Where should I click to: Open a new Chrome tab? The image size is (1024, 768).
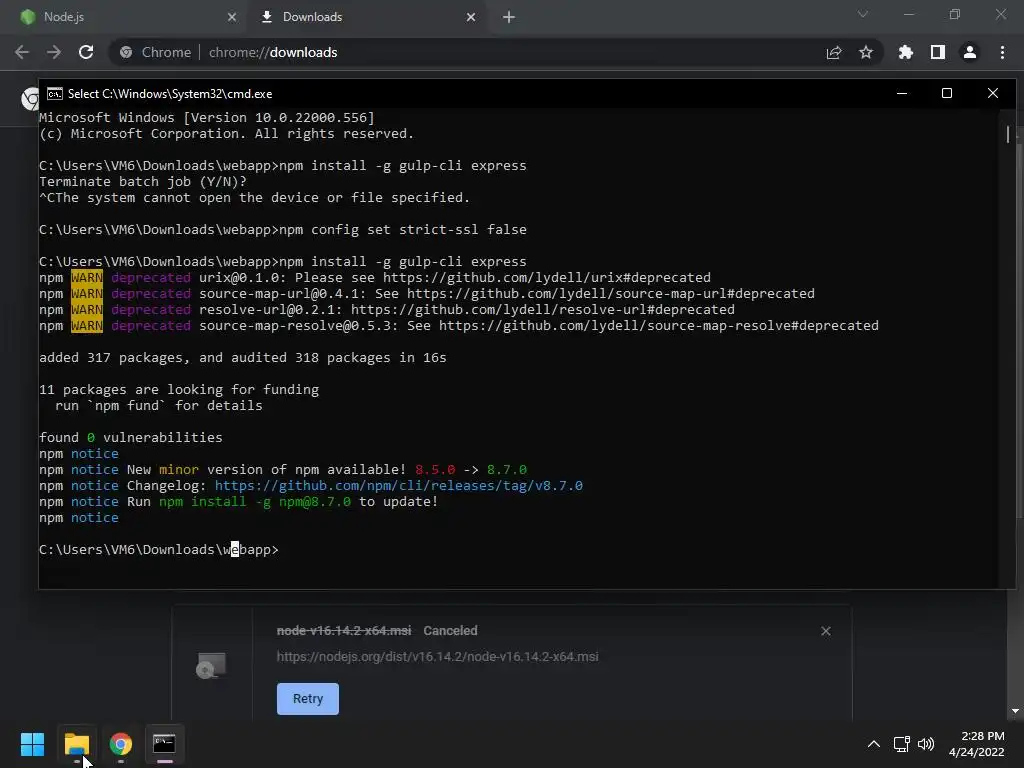point(509,17)
